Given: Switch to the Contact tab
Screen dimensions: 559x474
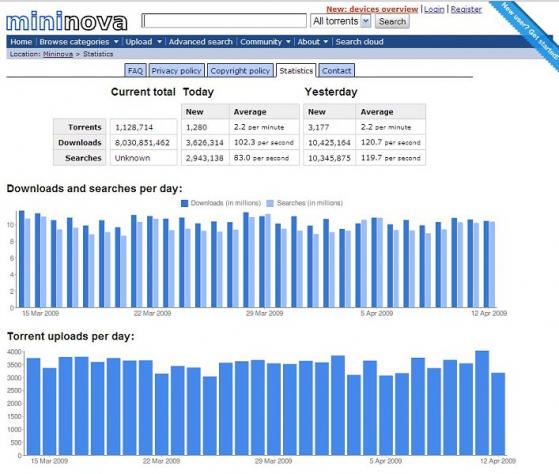Looking at the screenshot, I should pos(337,71).
